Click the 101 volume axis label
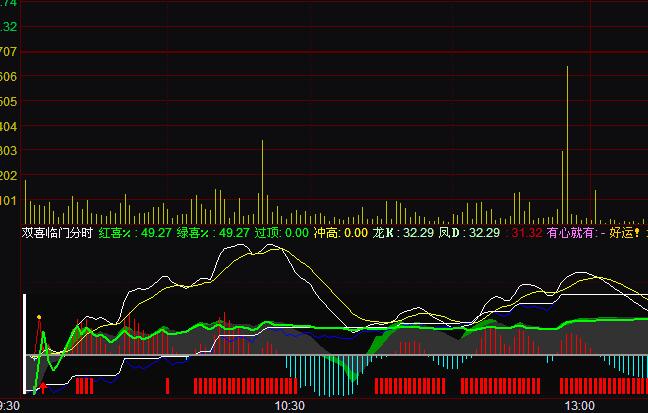 point(9,201)
